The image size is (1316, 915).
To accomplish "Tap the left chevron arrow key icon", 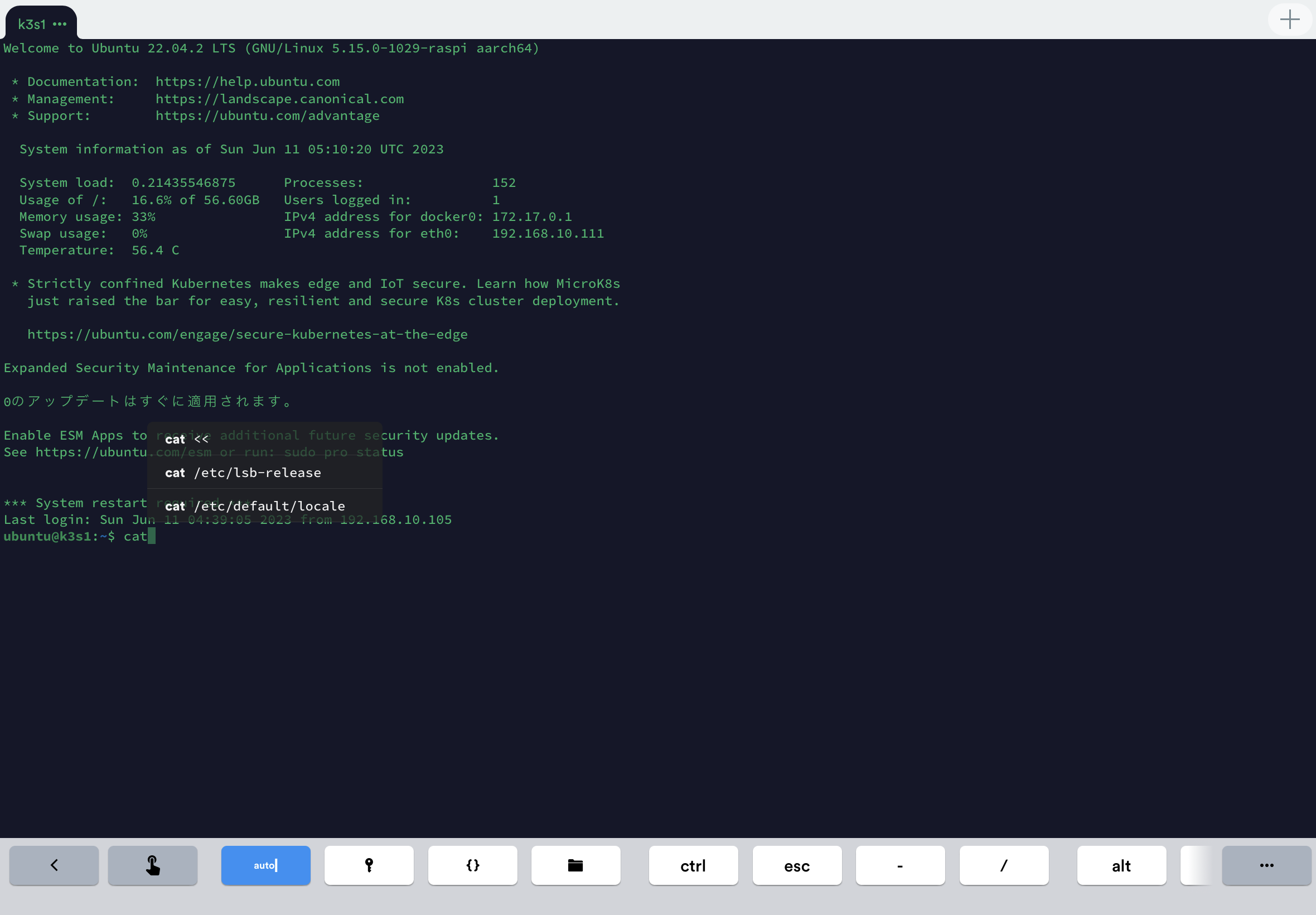I will tap(54, 866).
